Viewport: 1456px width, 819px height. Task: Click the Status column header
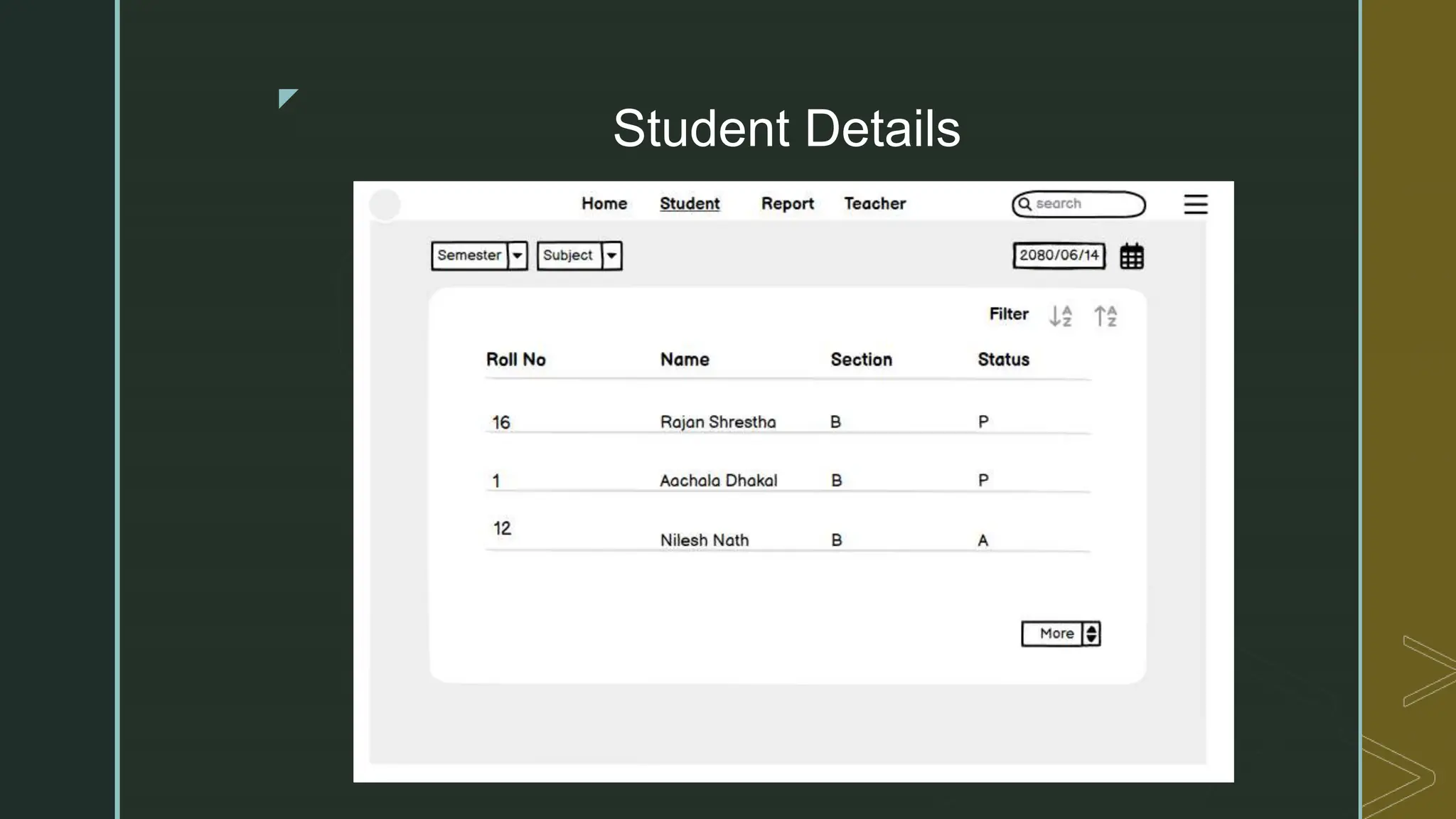point(1003,360)
